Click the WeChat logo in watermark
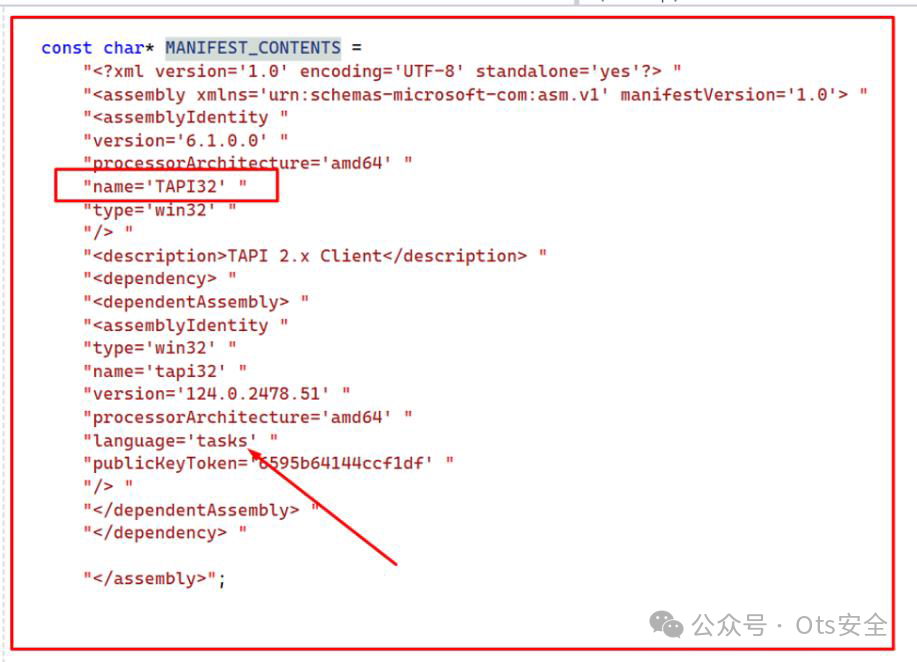Screen dimensions: 917x662 [x=666, y=624]
